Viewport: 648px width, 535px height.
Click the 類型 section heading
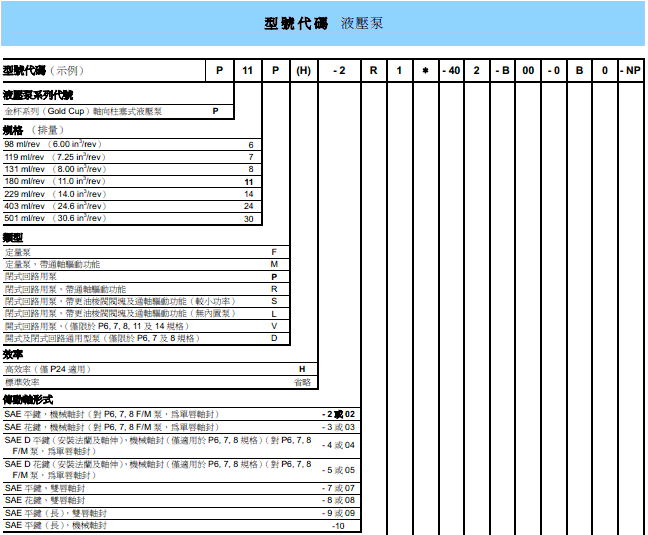(14, 238)
